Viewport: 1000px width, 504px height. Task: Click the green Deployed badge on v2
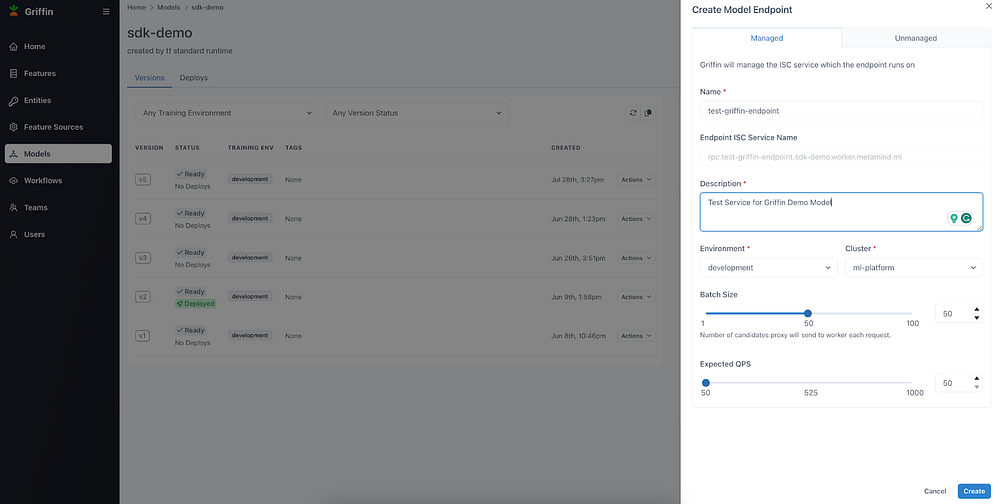pos(196,304)
